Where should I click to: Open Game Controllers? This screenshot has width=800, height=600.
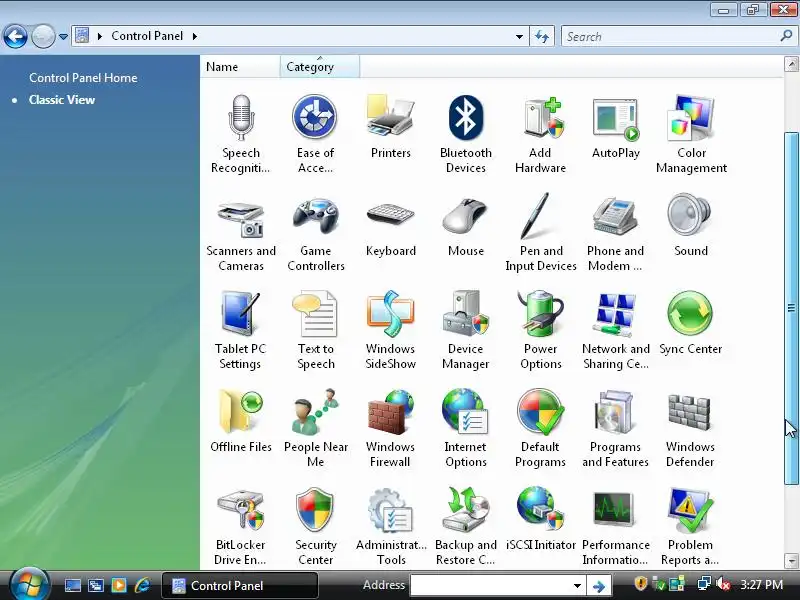click(315, 233)
